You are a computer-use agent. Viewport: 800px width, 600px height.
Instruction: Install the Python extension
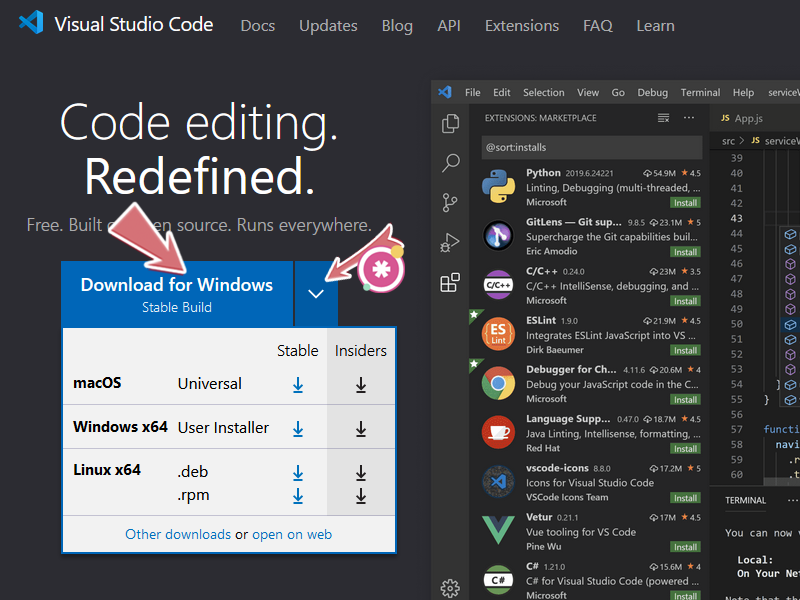click(x=685, y=203)
